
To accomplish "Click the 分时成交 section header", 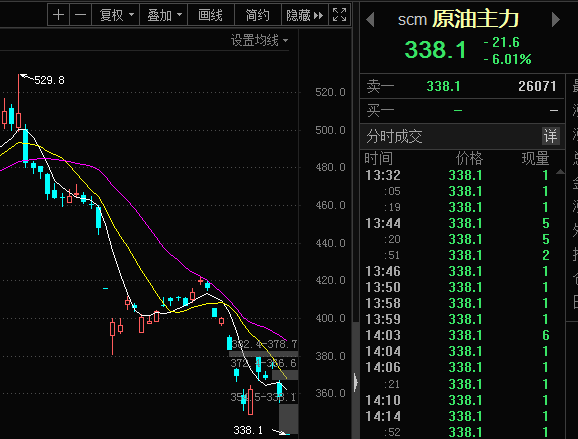I will click(x=394, y=136).
